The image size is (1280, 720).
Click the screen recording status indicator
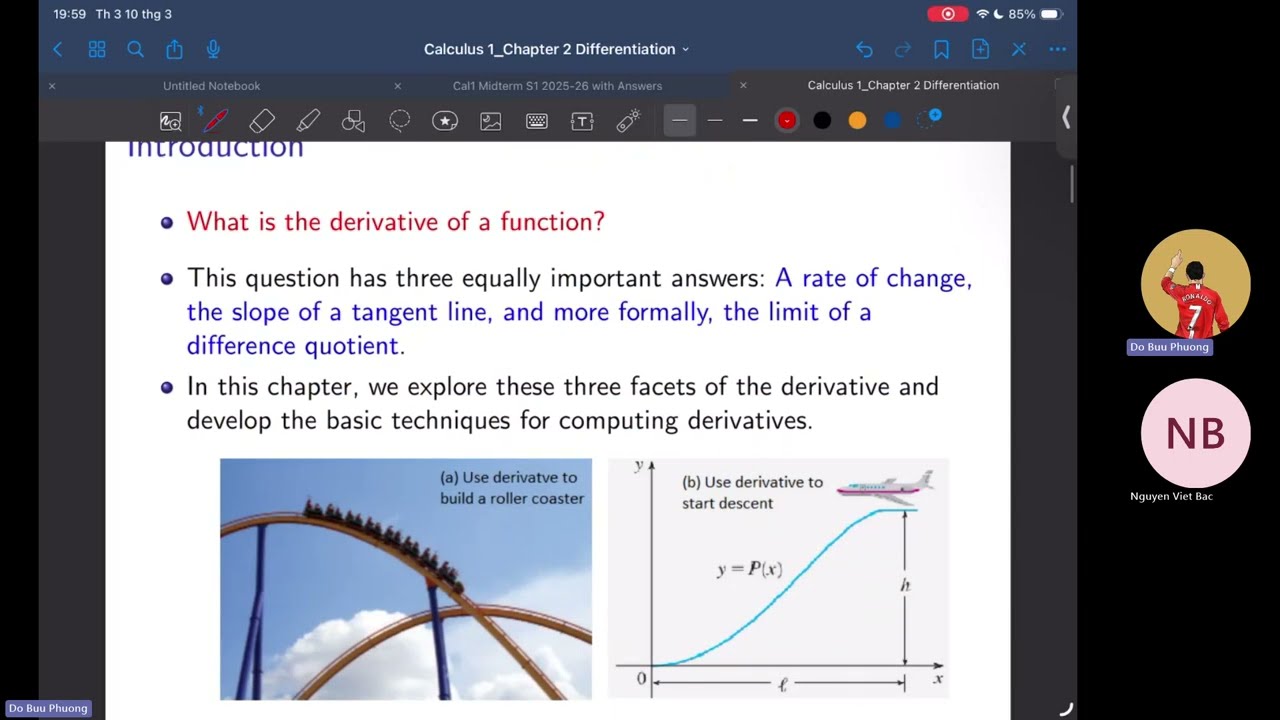click(x=947, y=14)
